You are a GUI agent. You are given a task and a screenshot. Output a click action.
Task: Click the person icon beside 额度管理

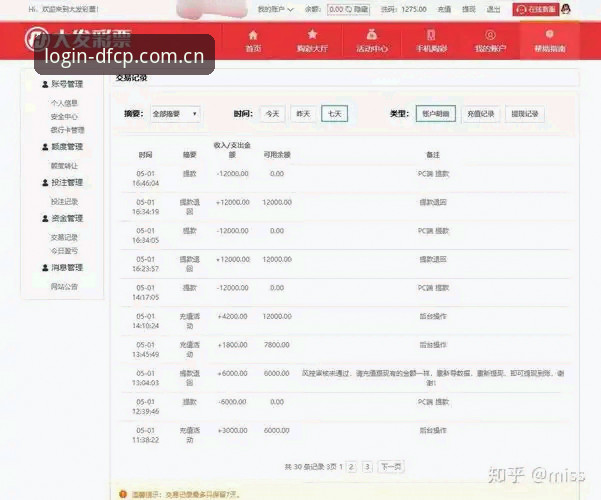(45, 147)
